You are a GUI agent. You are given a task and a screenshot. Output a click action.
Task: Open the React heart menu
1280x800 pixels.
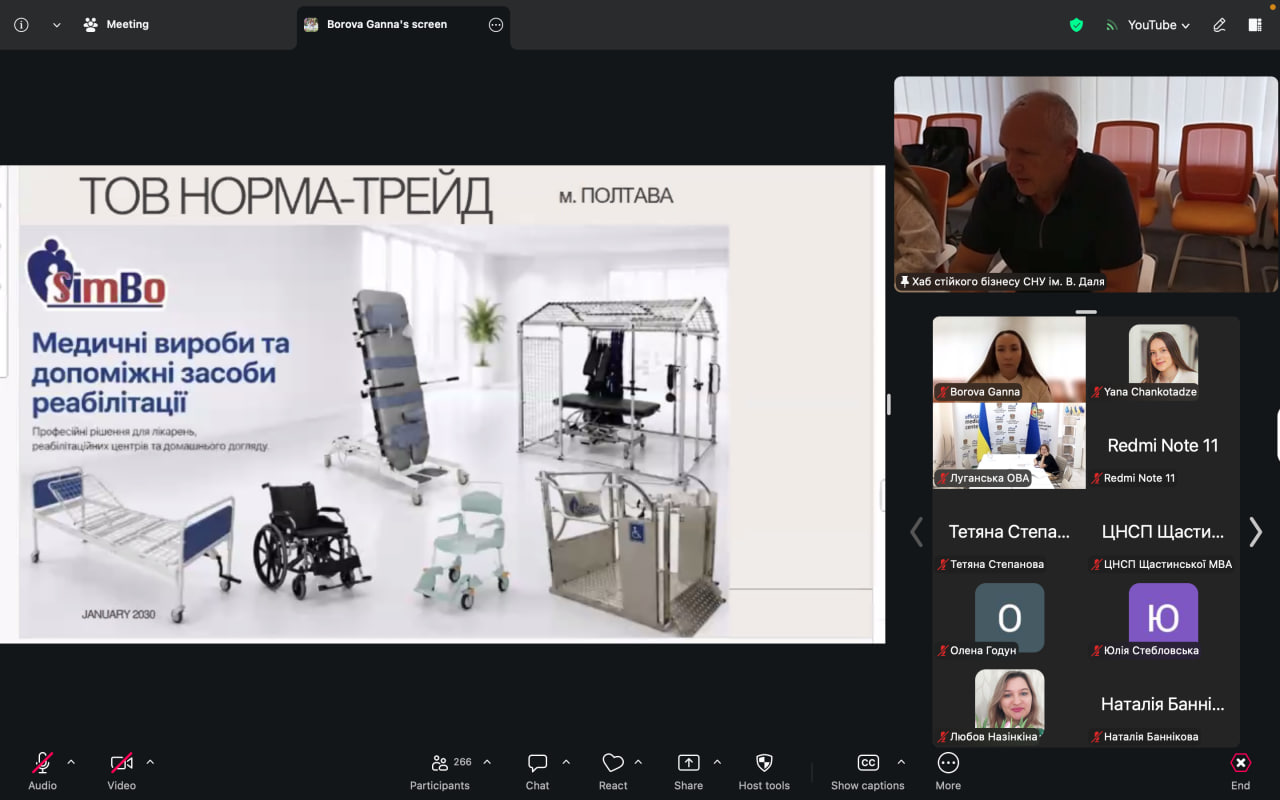(x=613, y=771)
